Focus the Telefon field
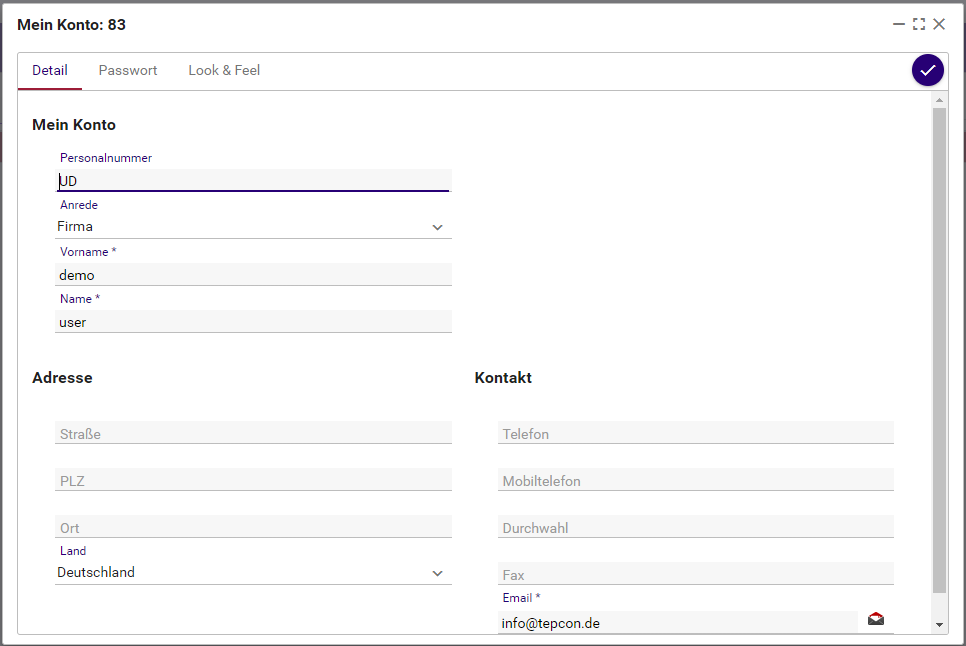The image size is (966, 646). (695, 434)
